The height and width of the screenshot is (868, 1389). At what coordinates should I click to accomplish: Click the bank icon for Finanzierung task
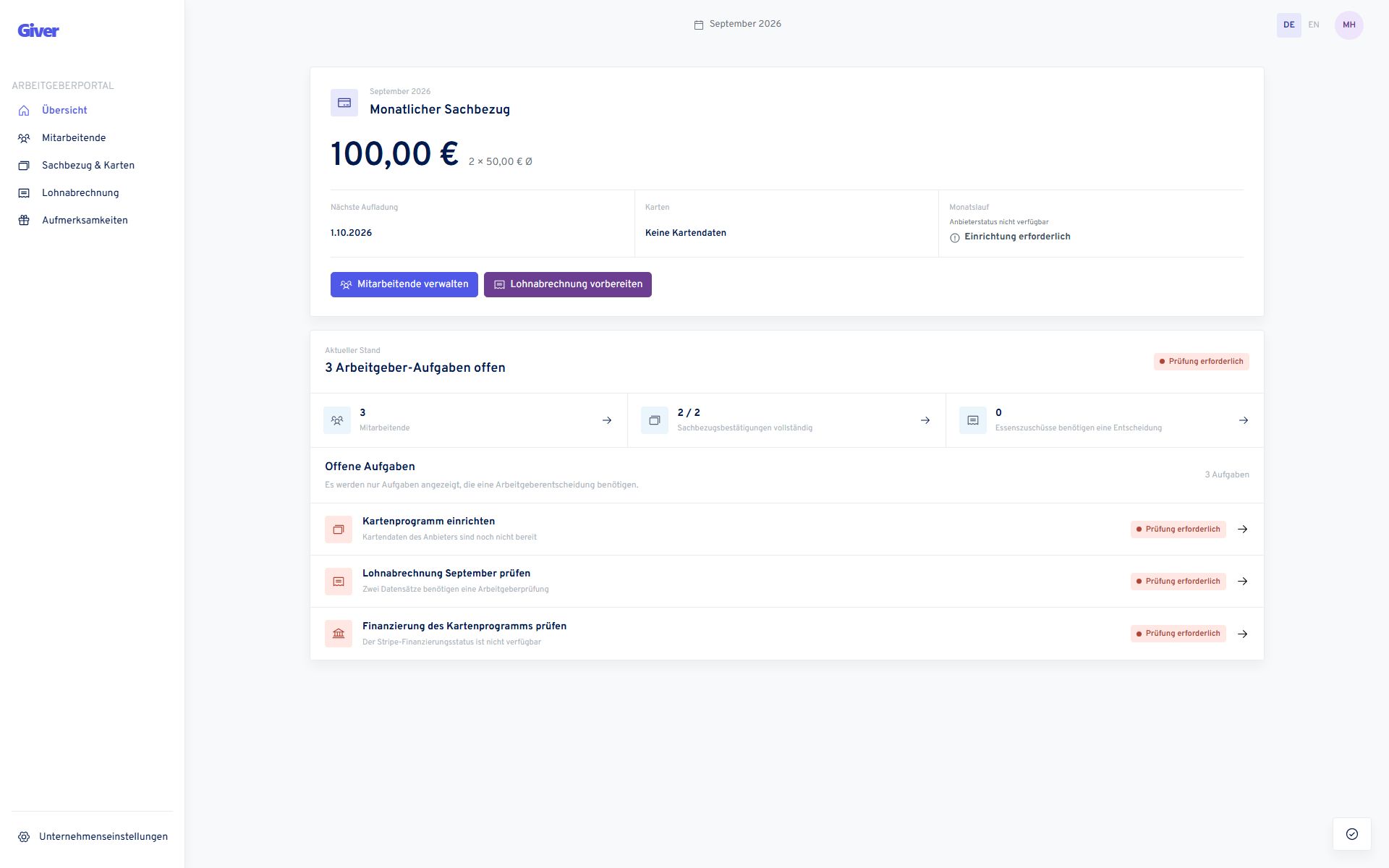tap(339, 634)
